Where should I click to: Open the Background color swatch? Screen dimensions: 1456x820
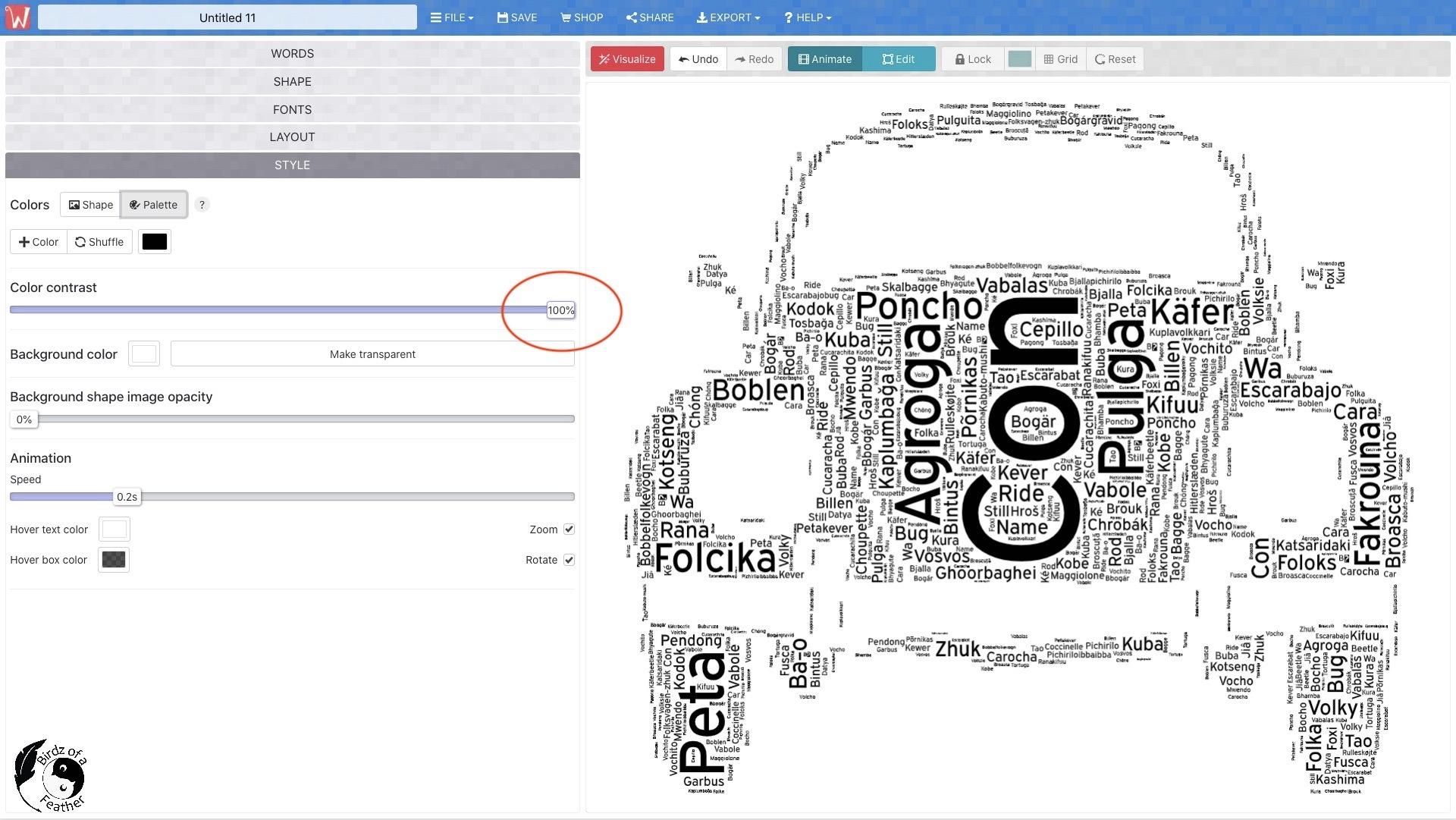coord(144,354)
